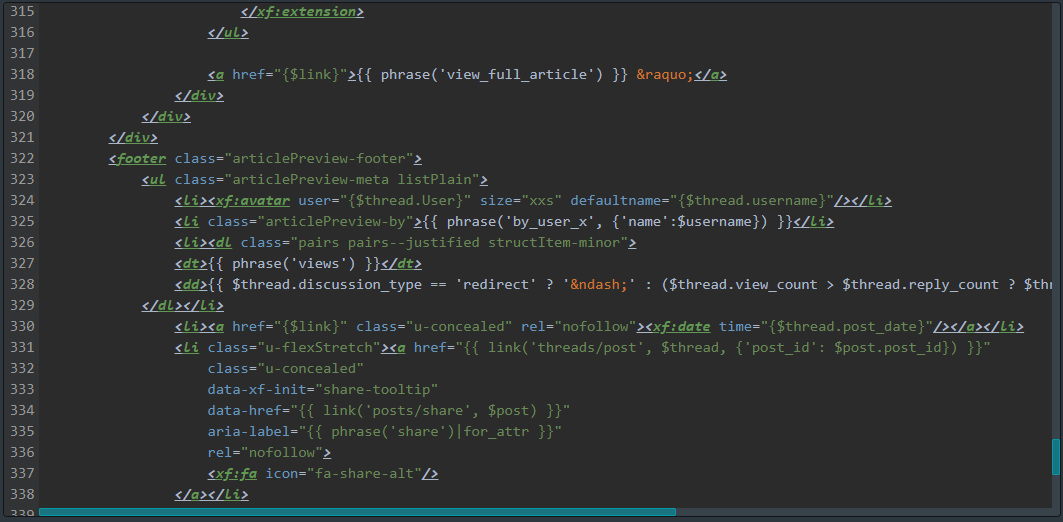Click $thread.view_count on line 328
Image resolution: width=1063 pixels, height=522 pixels.
[743, 285]
